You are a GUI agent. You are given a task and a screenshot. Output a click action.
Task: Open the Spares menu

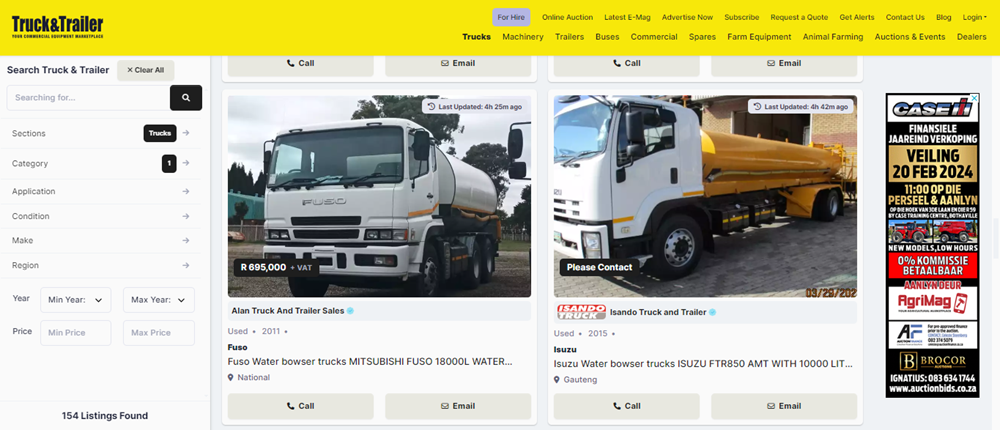pyautogui.click(x=702, y=36)
